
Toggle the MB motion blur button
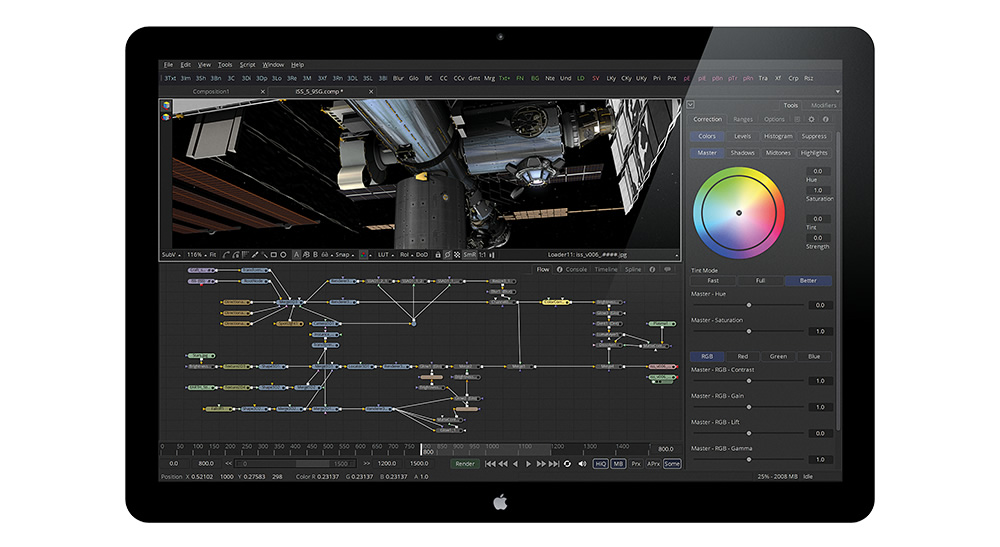[618, 463]
